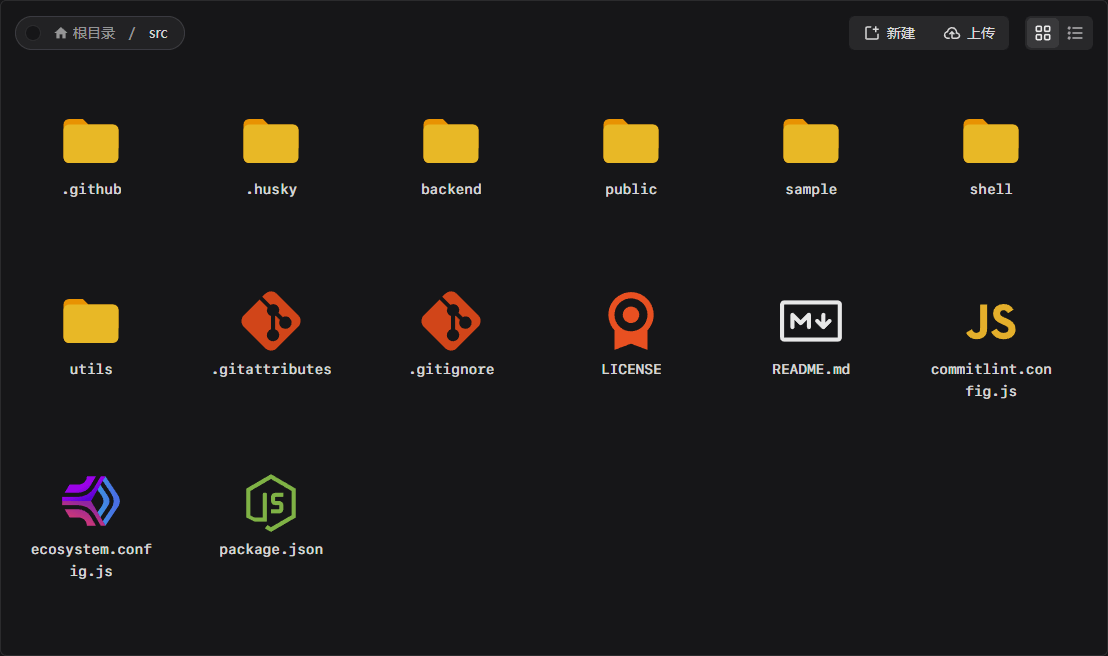Click the 新建 (New) button
The width and height of the screenshot is (1108, 656).
click(x=889, y=33)
